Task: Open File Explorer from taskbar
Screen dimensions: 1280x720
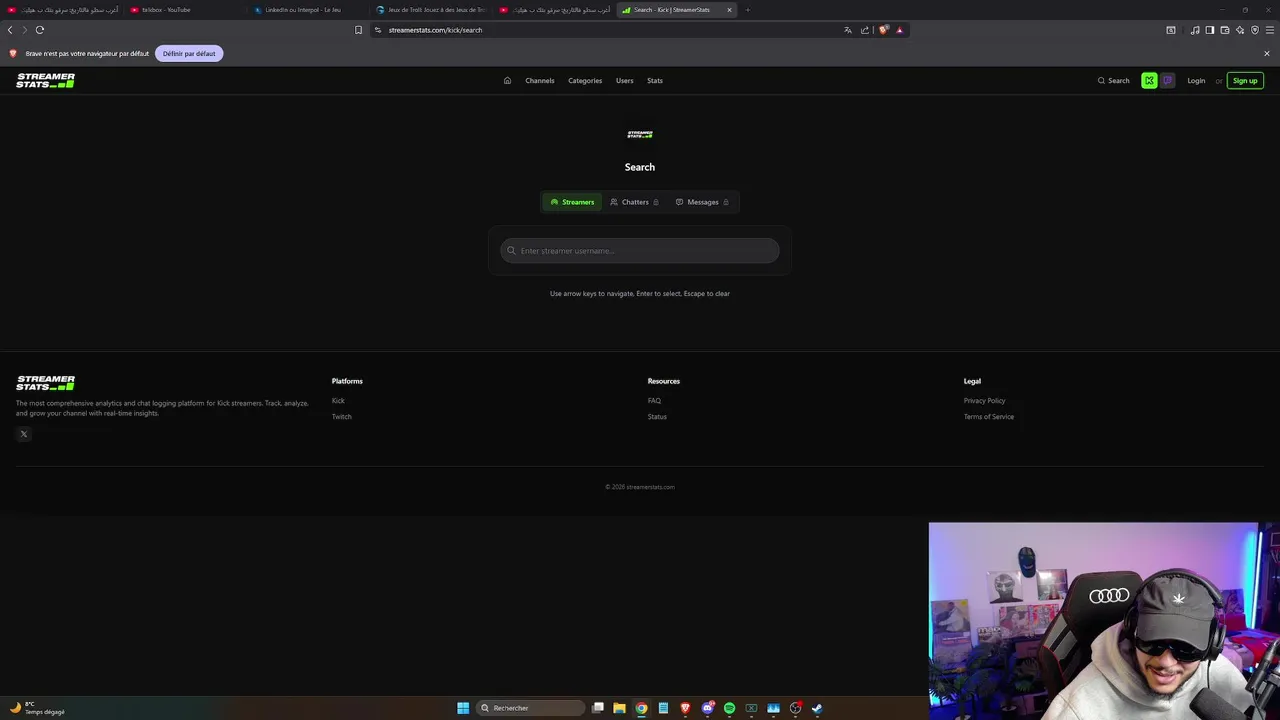Action: pyautogui.click(x=619, y=708)
